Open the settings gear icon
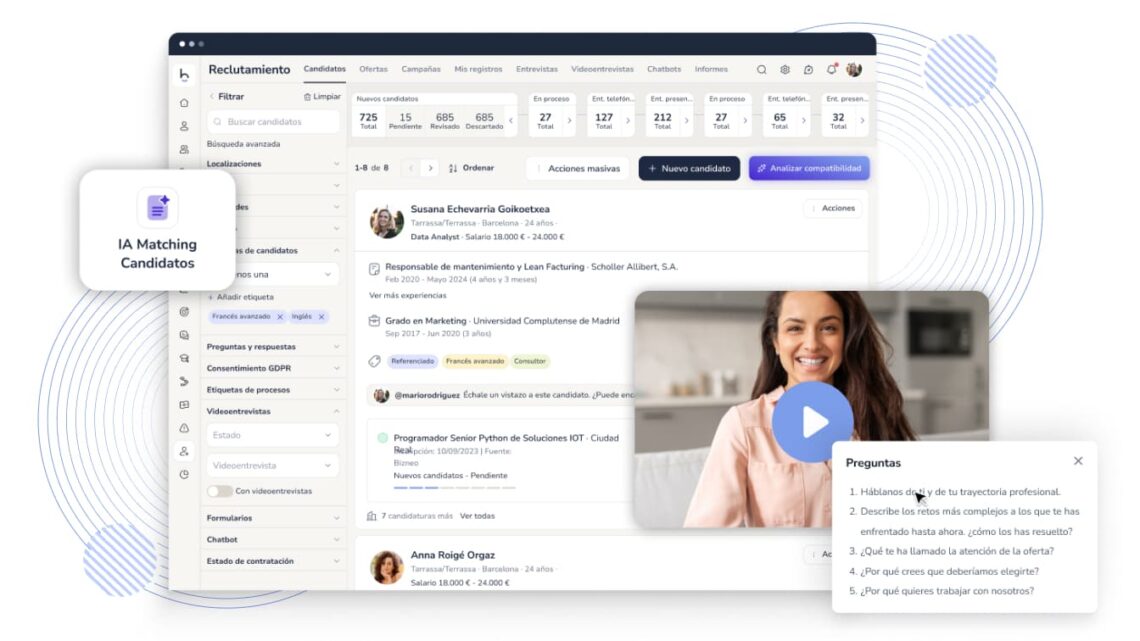Image resolution: width=1140 pixels, height=641 pixels. (785, 70)
